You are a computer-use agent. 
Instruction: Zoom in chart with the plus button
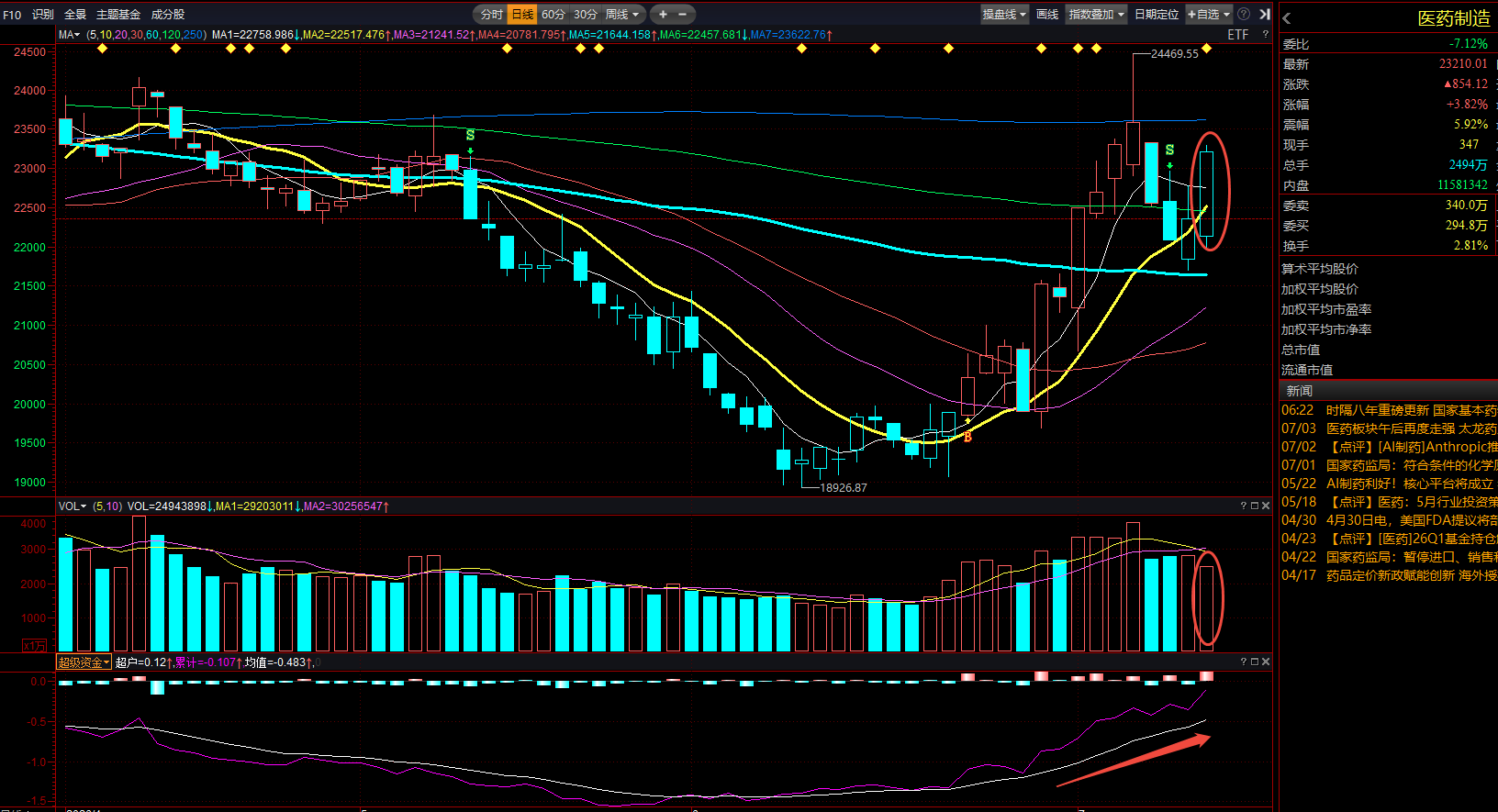pos(663,14)
